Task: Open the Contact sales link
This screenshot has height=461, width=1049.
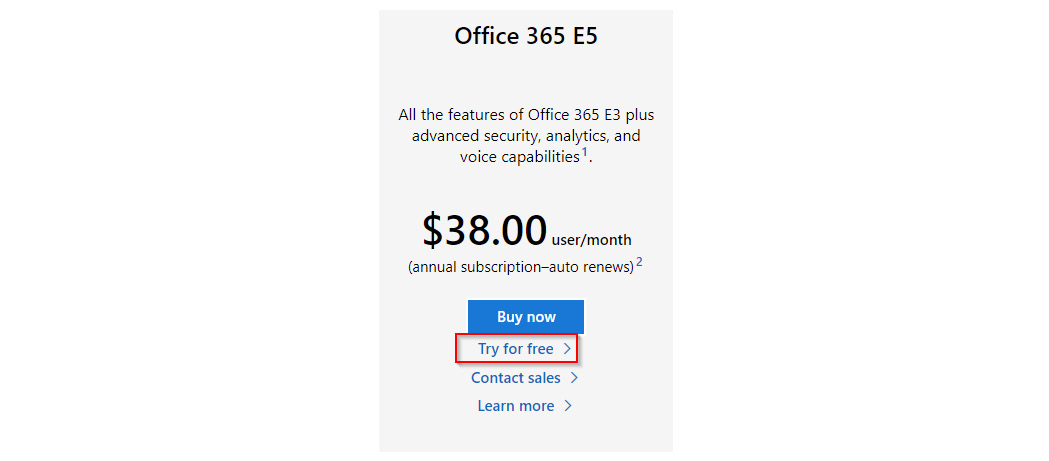Action: (x=516, y=378)
